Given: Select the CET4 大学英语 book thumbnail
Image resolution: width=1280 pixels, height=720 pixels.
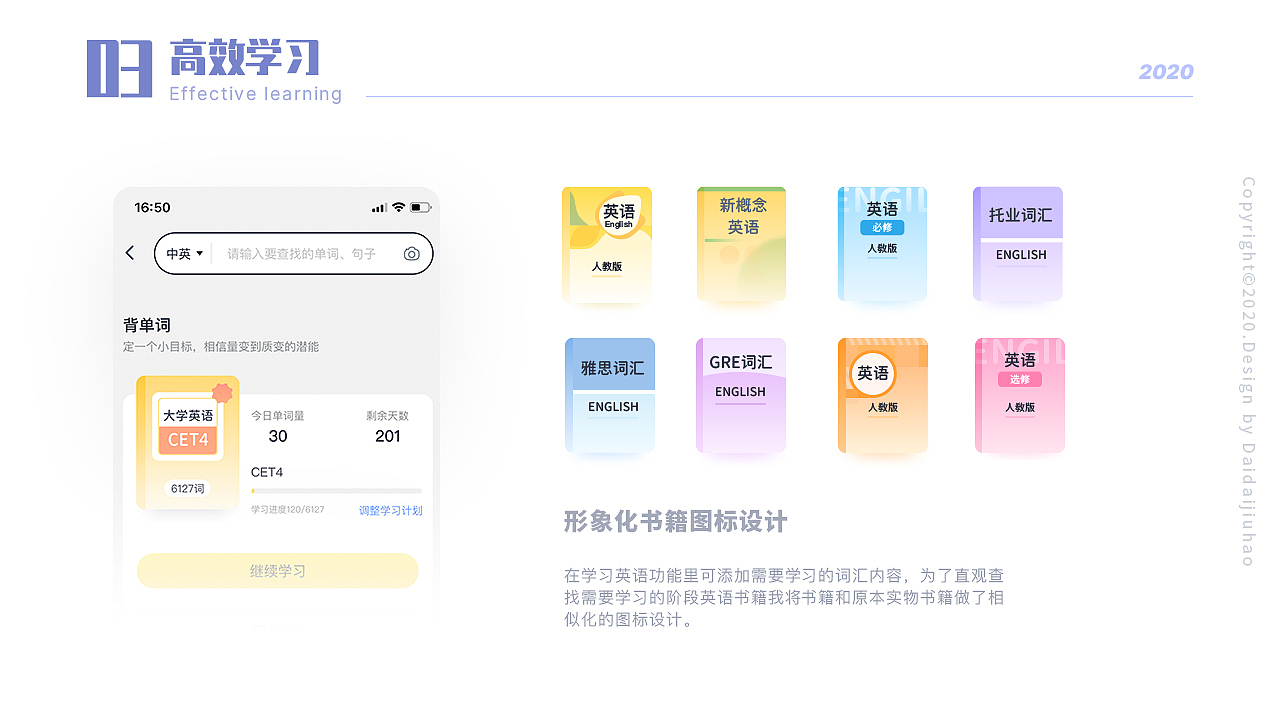Looking at the screenshot, I should (188, 443).
